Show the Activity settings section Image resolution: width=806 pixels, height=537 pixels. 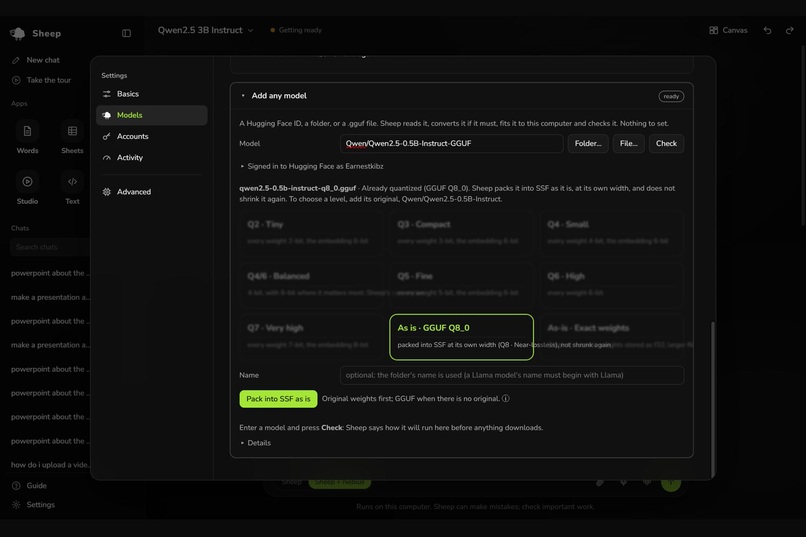pyautogui.click(x=152, y=157)
